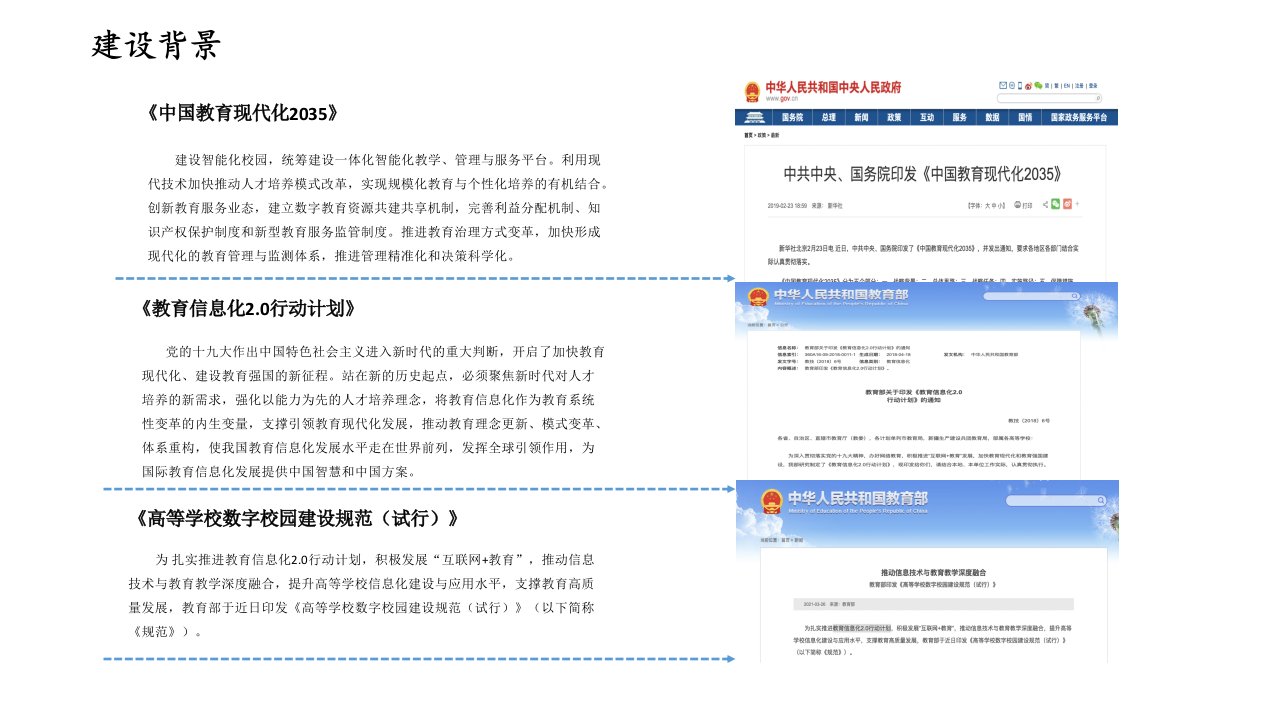Open the 国家政务服务平台 menu item
The image size is (1280, 720).
pyautogui.click(x=1079, y=117)
